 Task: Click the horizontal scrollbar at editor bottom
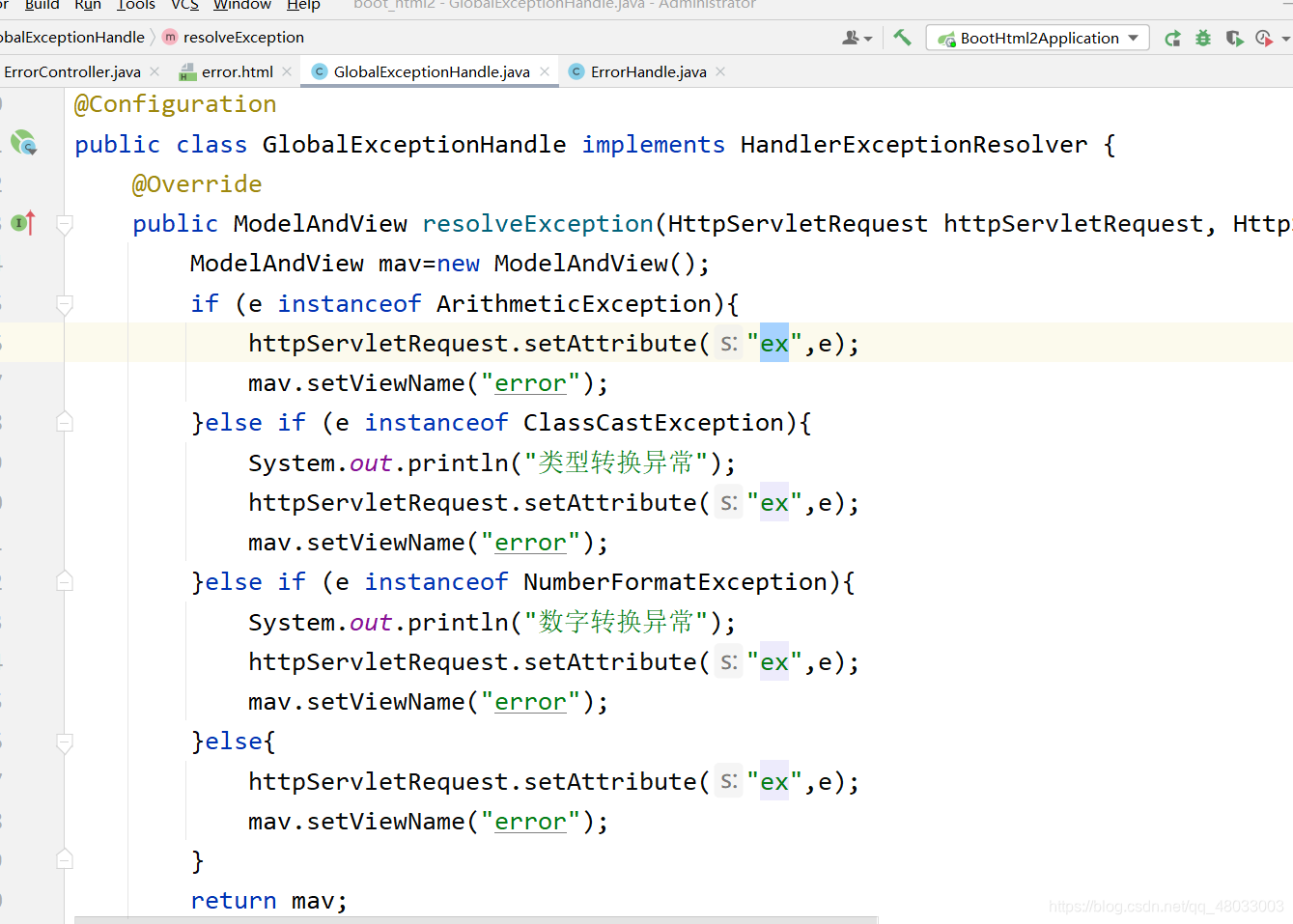[476, 920]
